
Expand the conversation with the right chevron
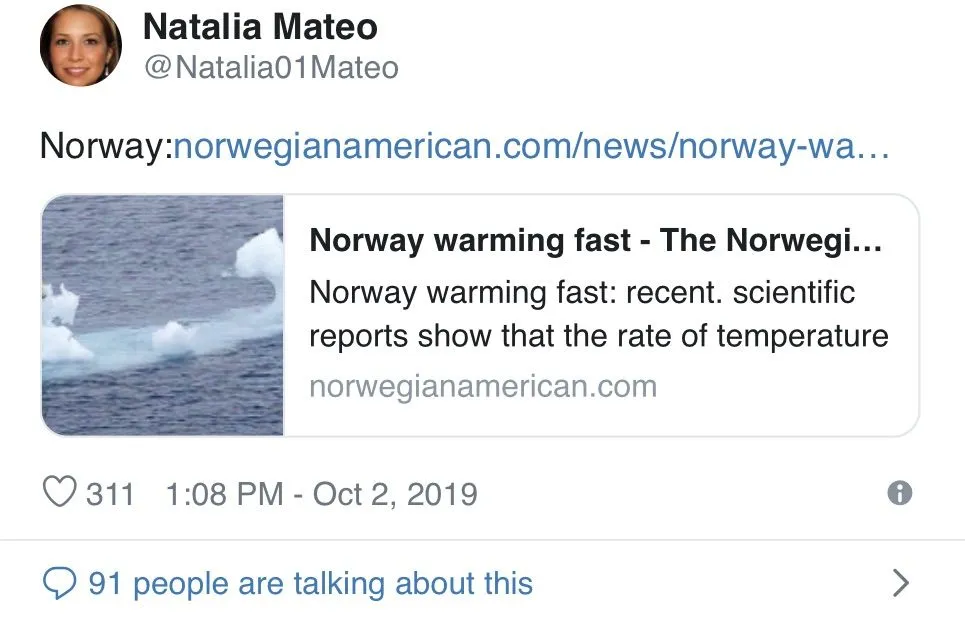point(900,583)
